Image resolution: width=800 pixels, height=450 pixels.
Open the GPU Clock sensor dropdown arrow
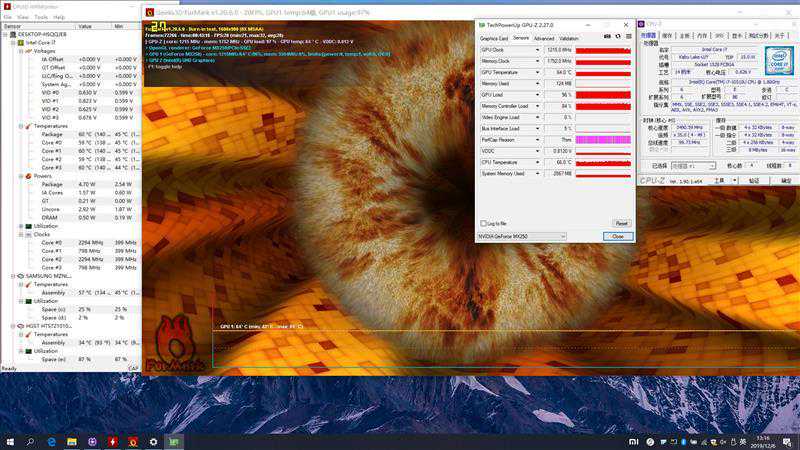tap(537, 48)
